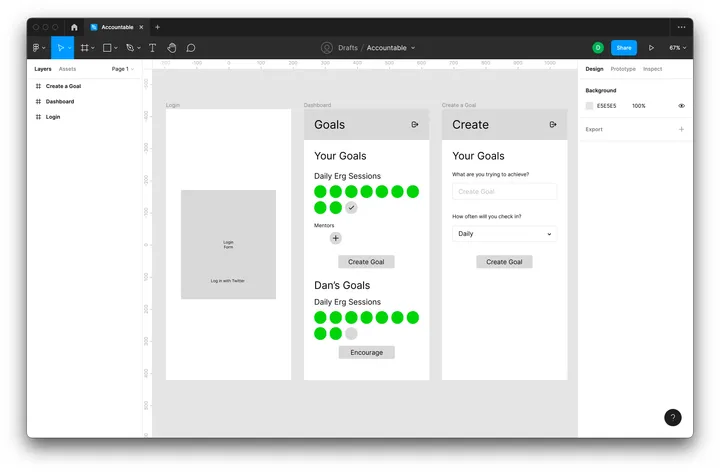This screenshot has width=720, height=473.
Task: Toggle background color visibility eye
Action: click(x=681, y=106)
